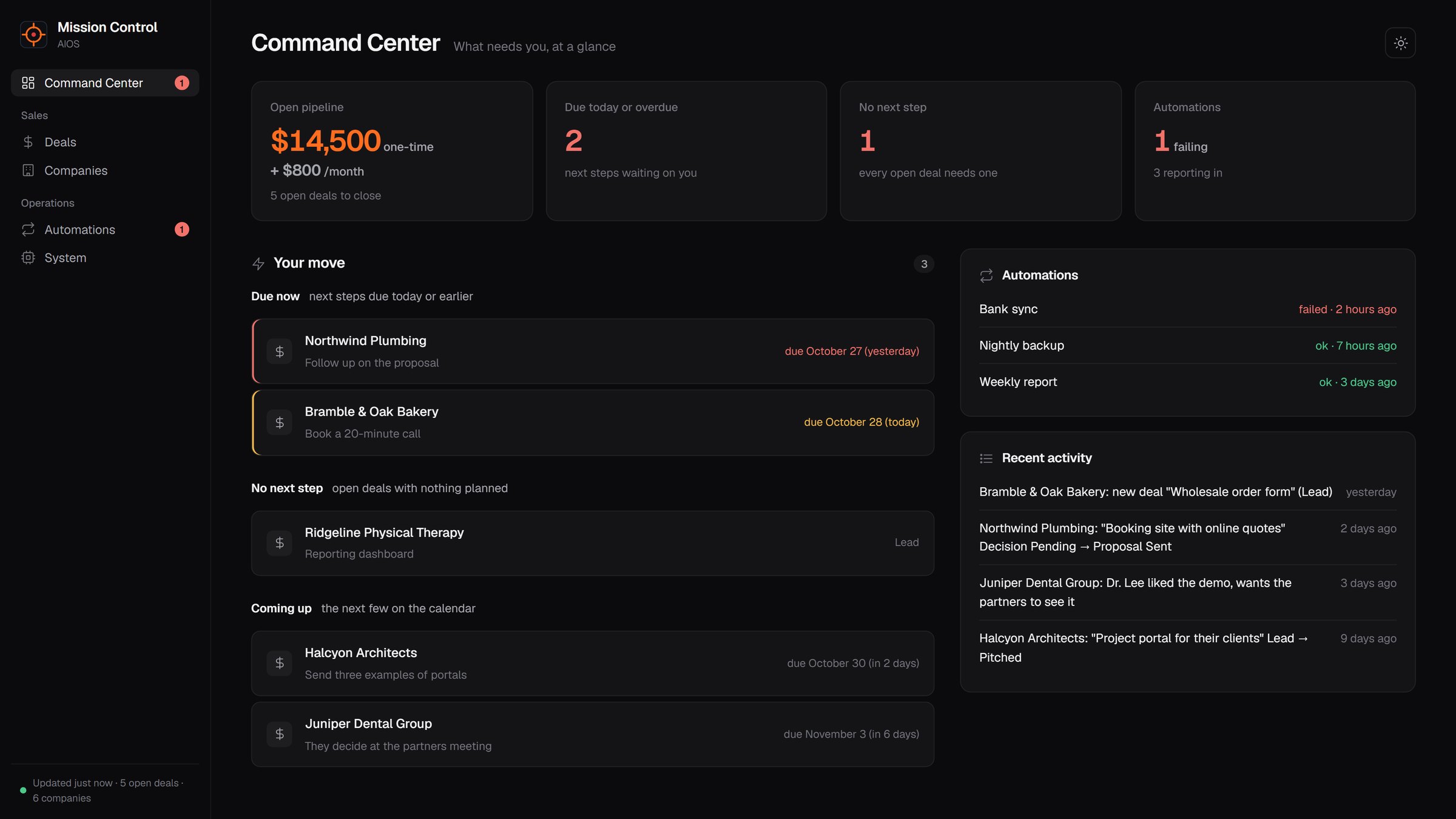This screenshot has width=1456, height=819.
Task: Click 'due October 28 (today)' label
Action: (861, 422)
